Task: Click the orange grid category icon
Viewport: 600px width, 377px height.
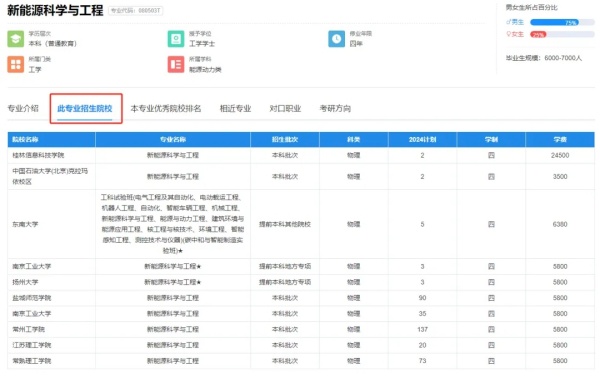Action: pyautogui.click(x=16, y=64)
